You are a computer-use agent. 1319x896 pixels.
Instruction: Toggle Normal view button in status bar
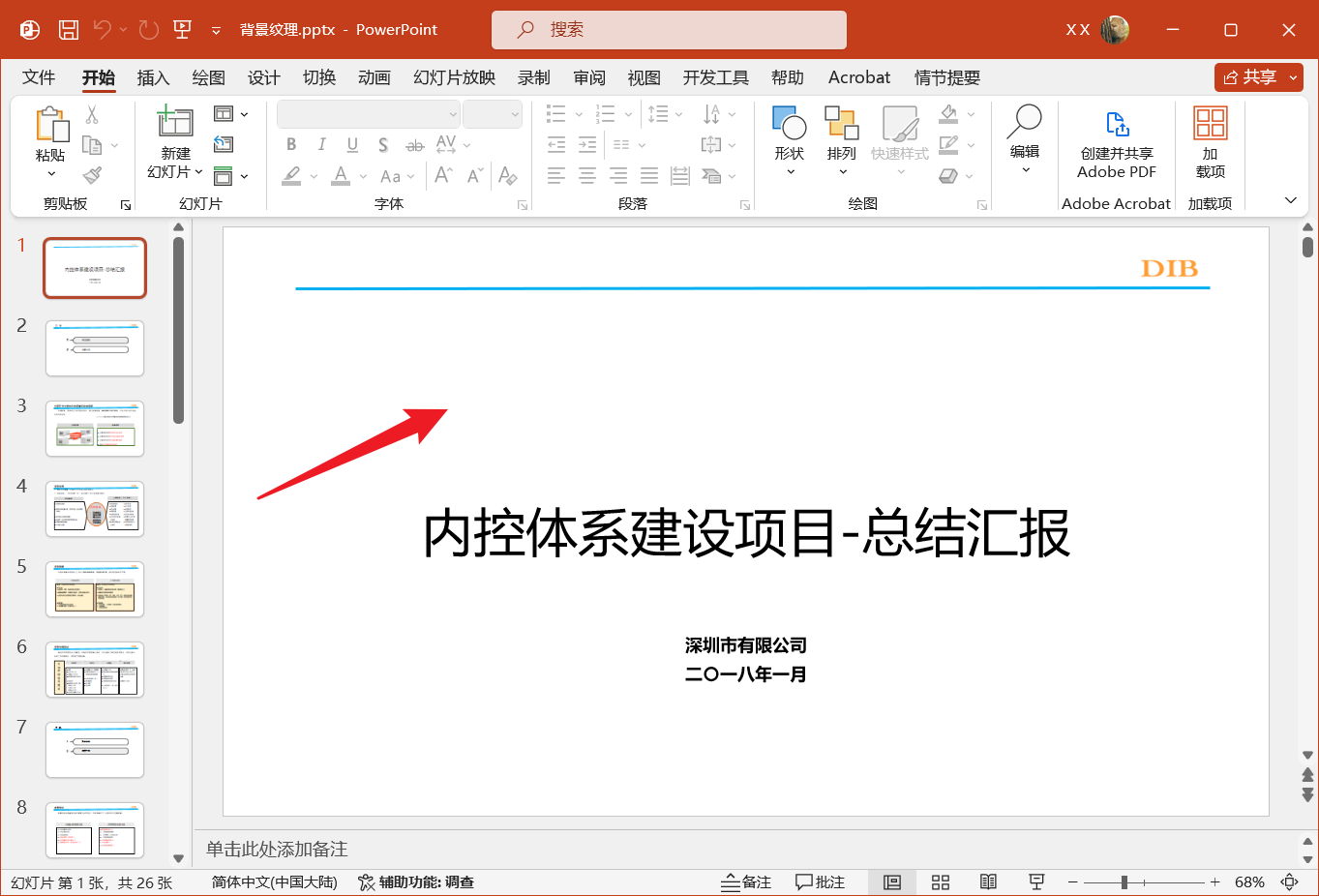tap(892, 882)
